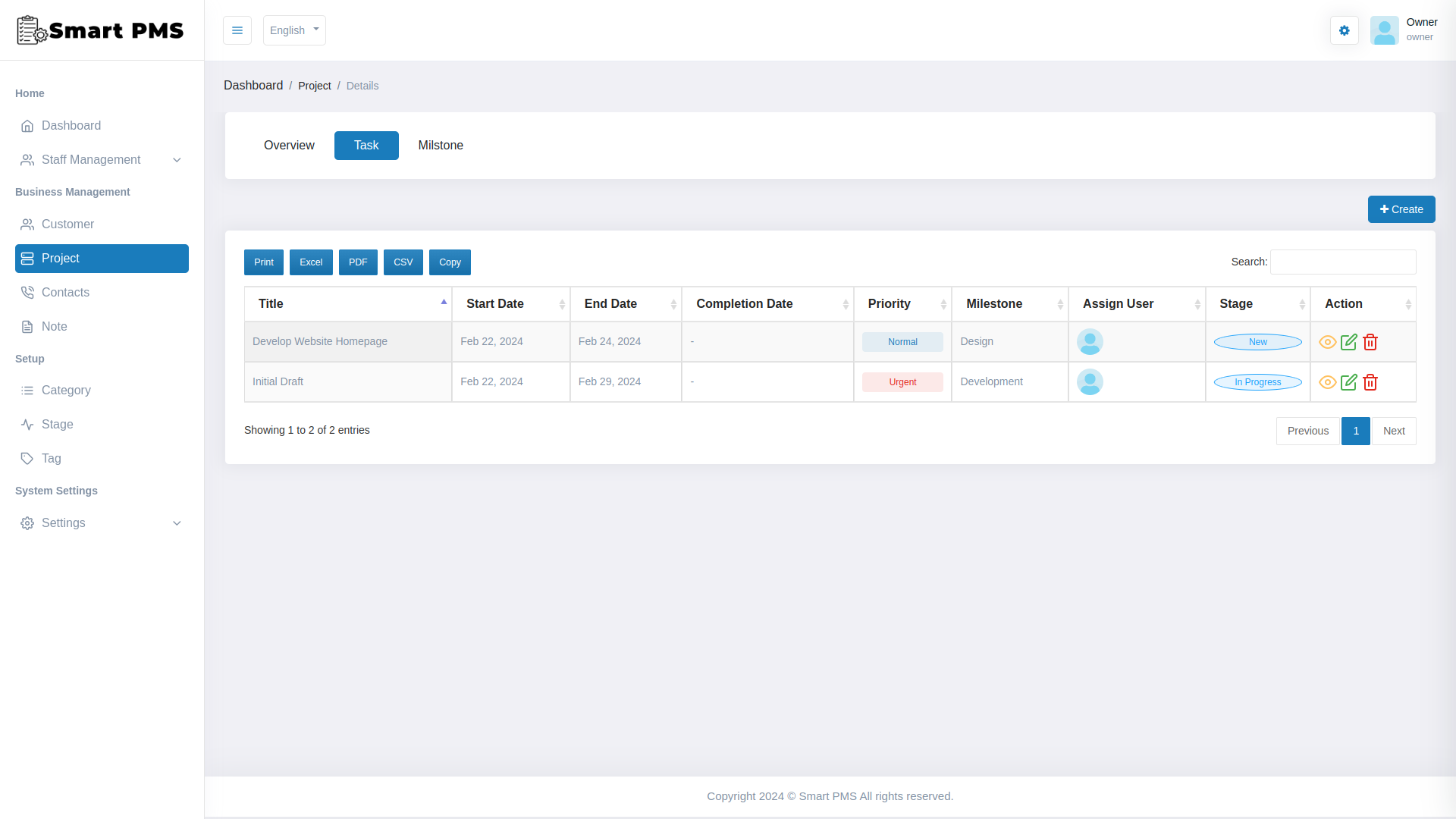The image size is (1456, 819).
Task: Export the table to PDF
Action: click(x=358, y=262)
